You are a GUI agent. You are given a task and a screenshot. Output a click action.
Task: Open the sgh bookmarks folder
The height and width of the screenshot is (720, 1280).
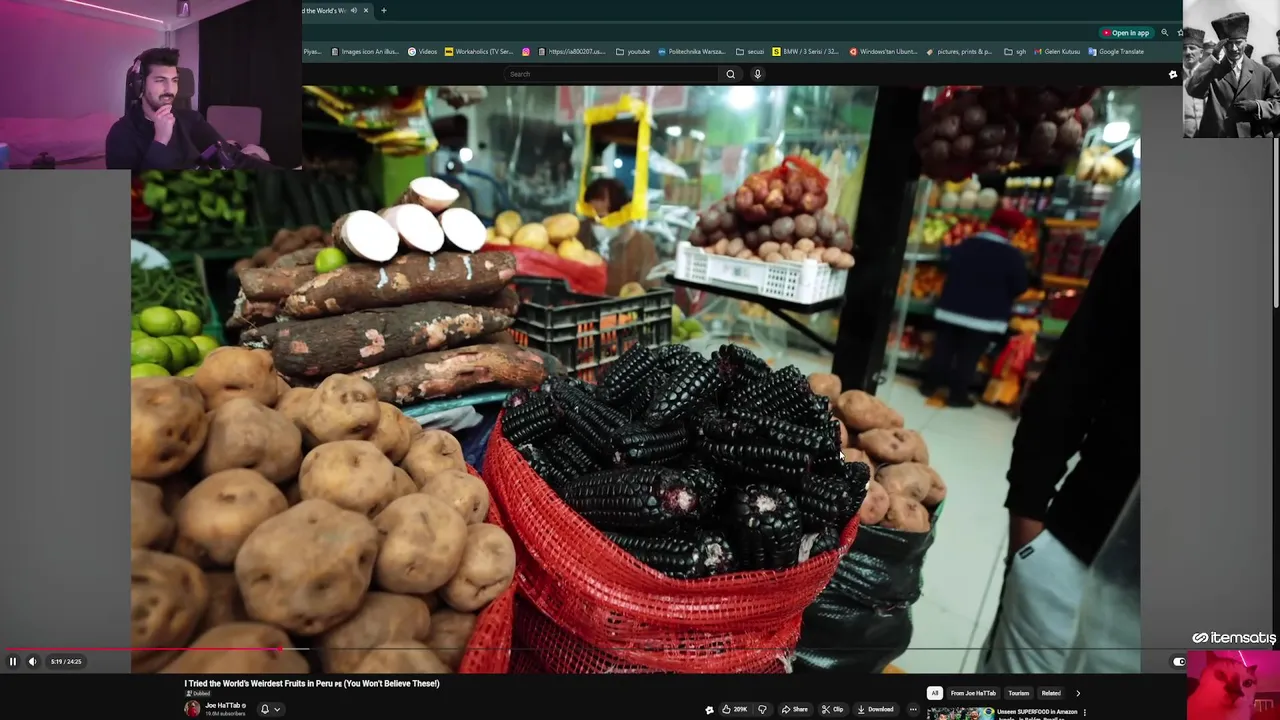1015,52
